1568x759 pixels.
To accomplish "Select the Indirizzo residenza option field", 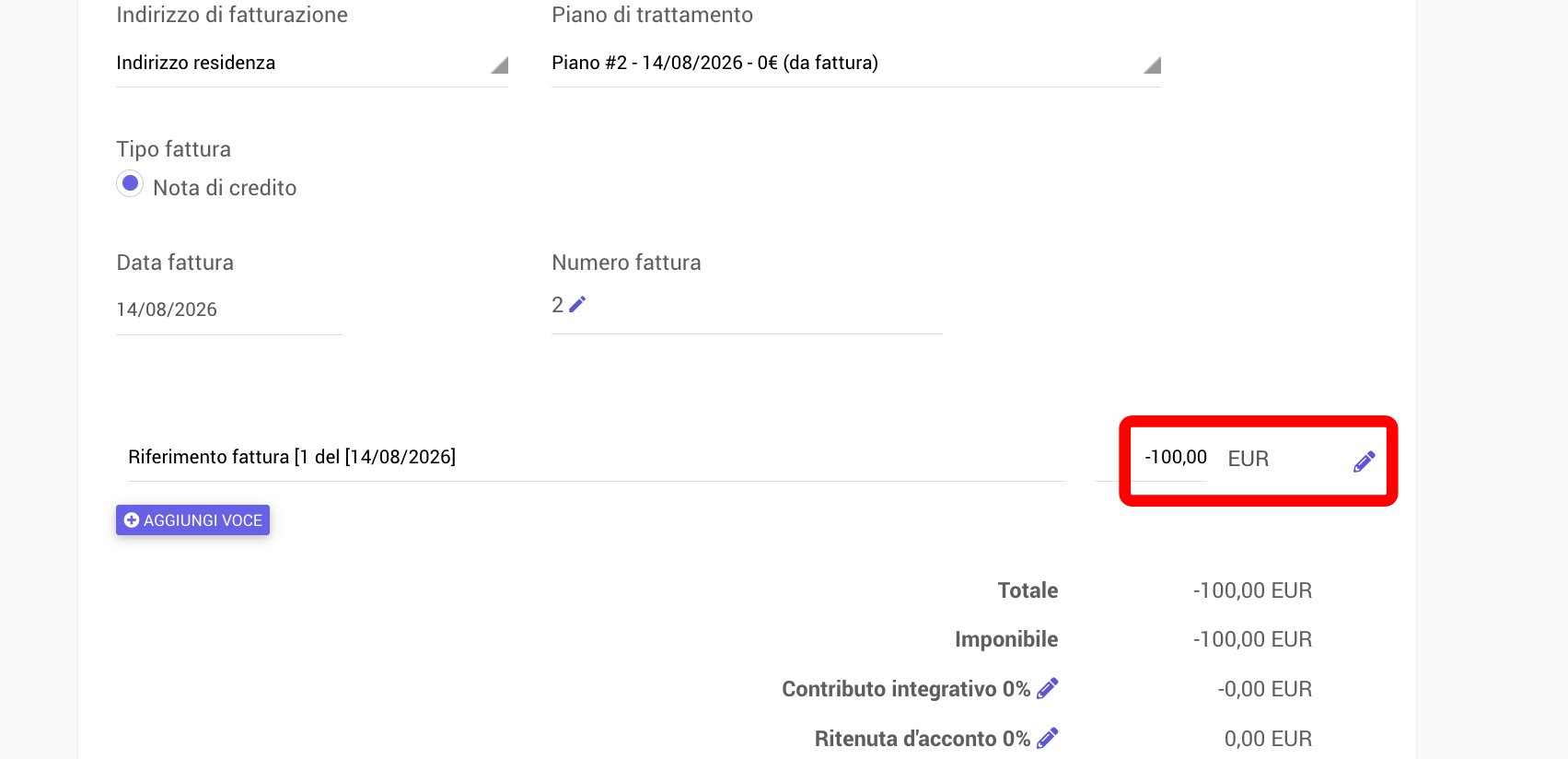I will click(x=312, y=64).
